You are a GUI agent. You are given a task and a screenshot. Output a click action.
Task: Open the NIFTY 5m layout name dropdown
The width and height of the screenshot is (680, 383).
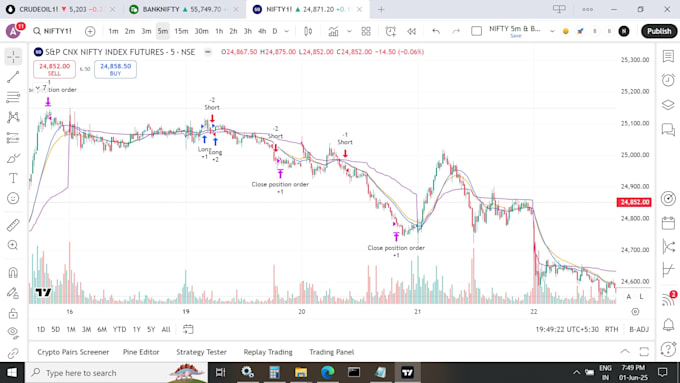pos(552,31)
